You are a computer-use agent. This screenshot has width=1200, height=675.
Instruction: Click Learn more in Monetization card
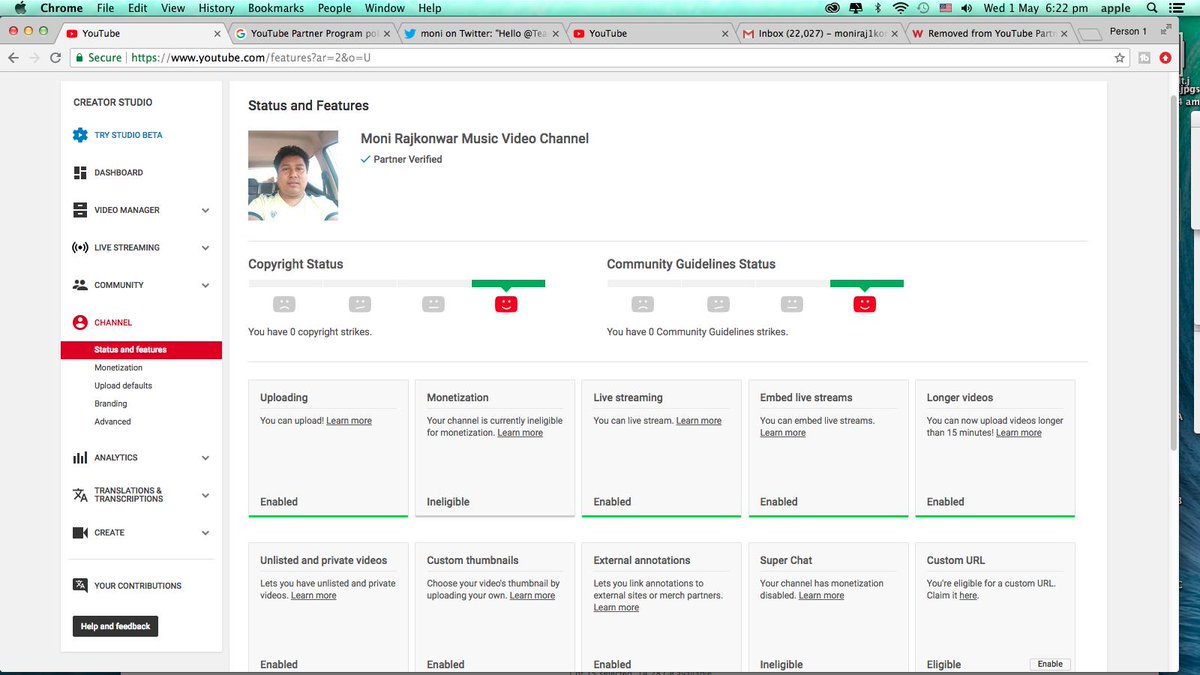(520, 433)
